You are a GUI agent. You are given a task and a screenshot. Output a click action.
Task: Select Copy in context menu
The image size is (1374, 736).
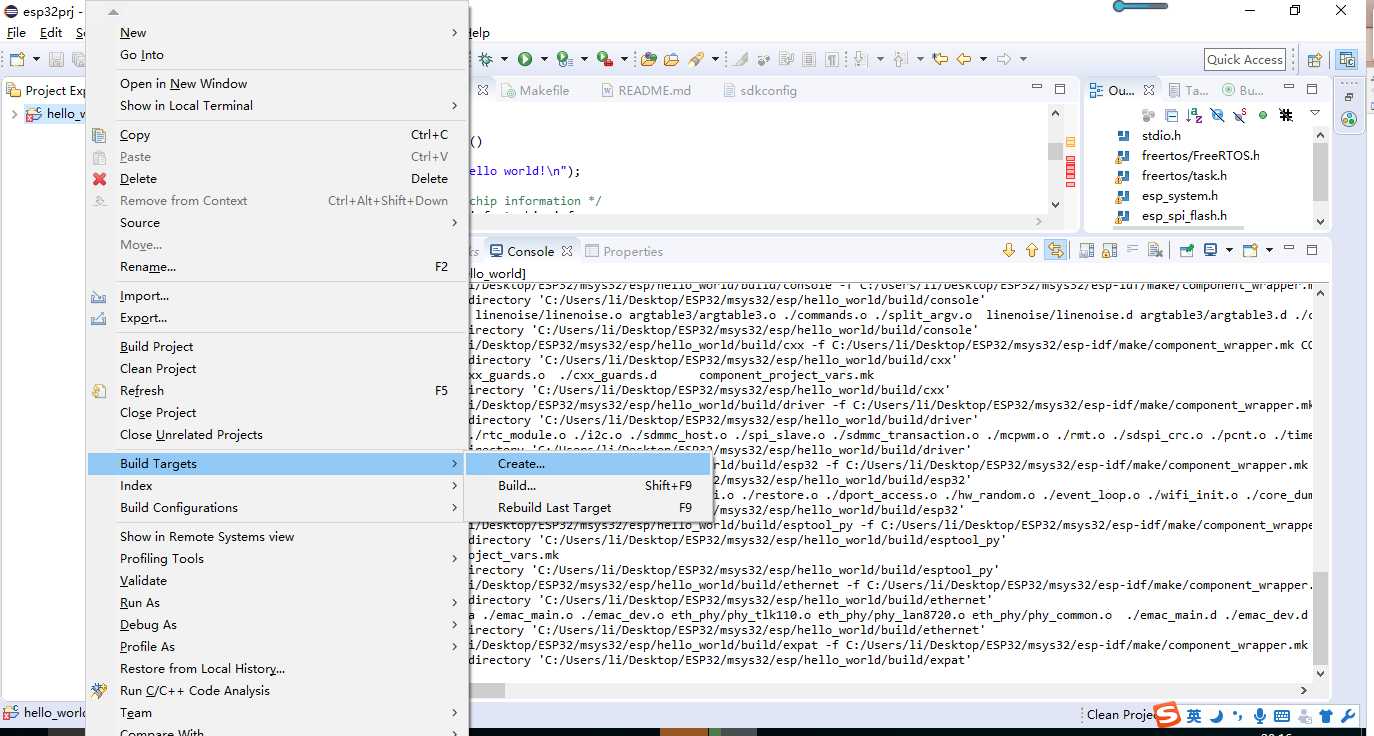point(277,135)
